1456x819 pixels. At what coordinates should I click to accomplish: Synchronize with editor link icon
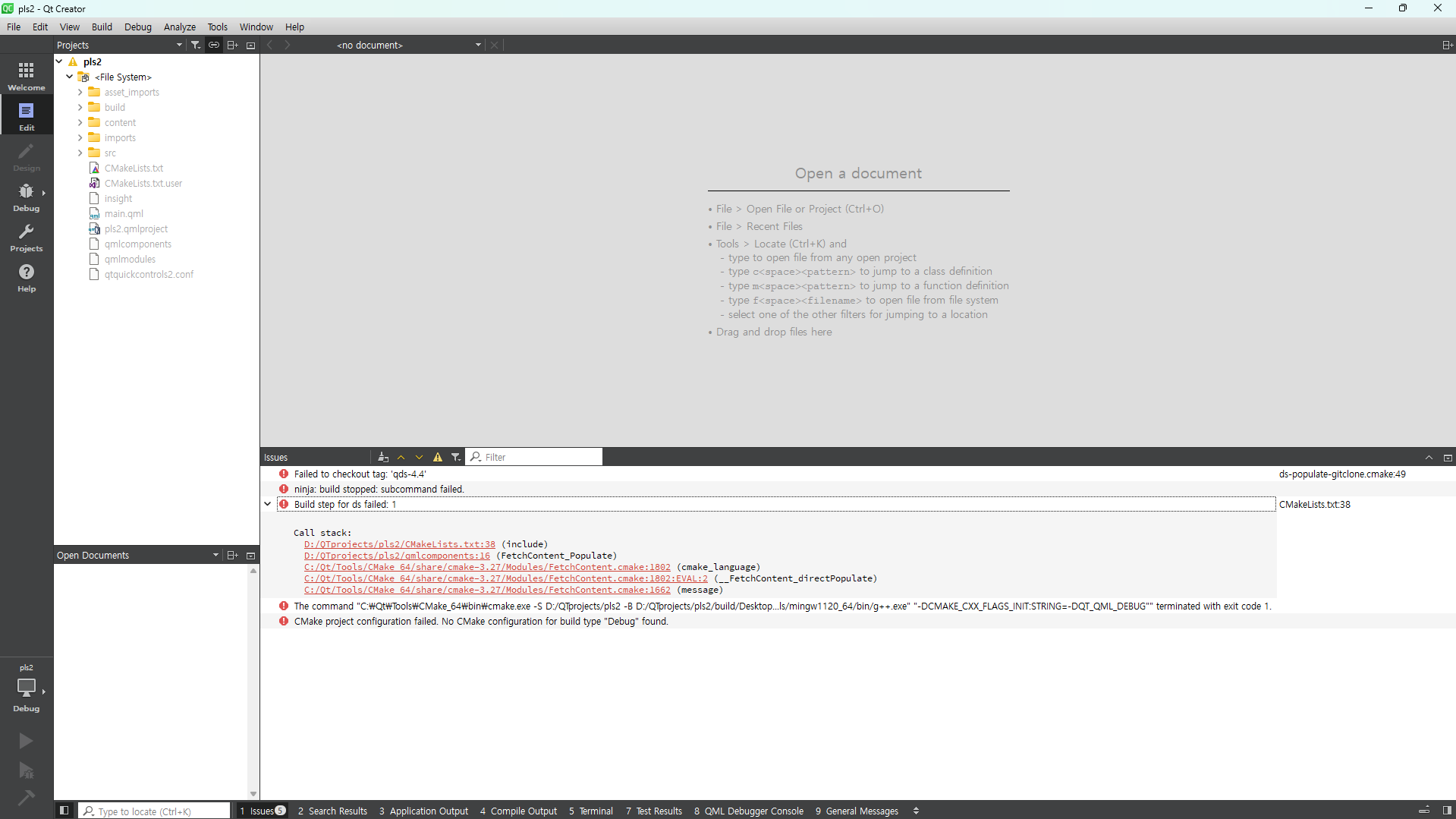[214, 45]
